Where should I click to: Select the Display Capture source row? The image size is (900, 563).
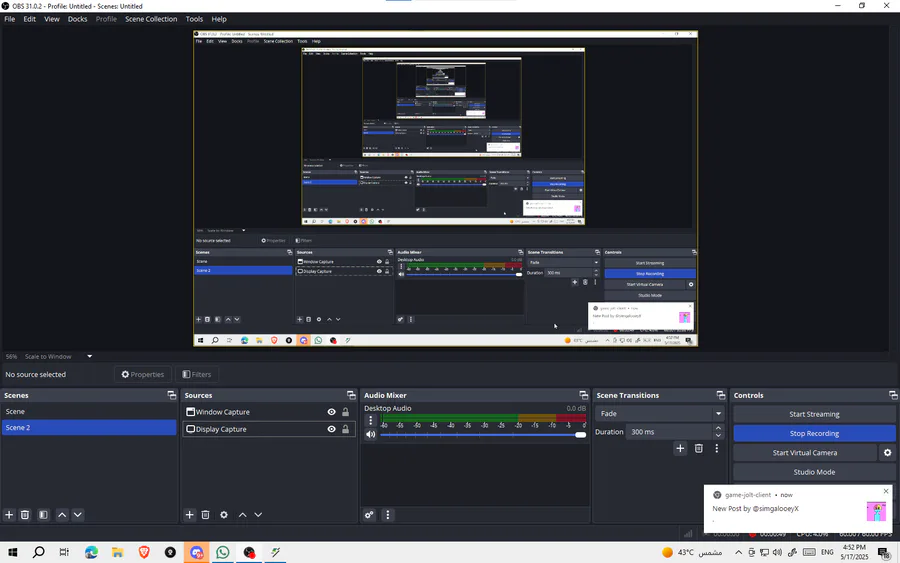tap(269, 429)
